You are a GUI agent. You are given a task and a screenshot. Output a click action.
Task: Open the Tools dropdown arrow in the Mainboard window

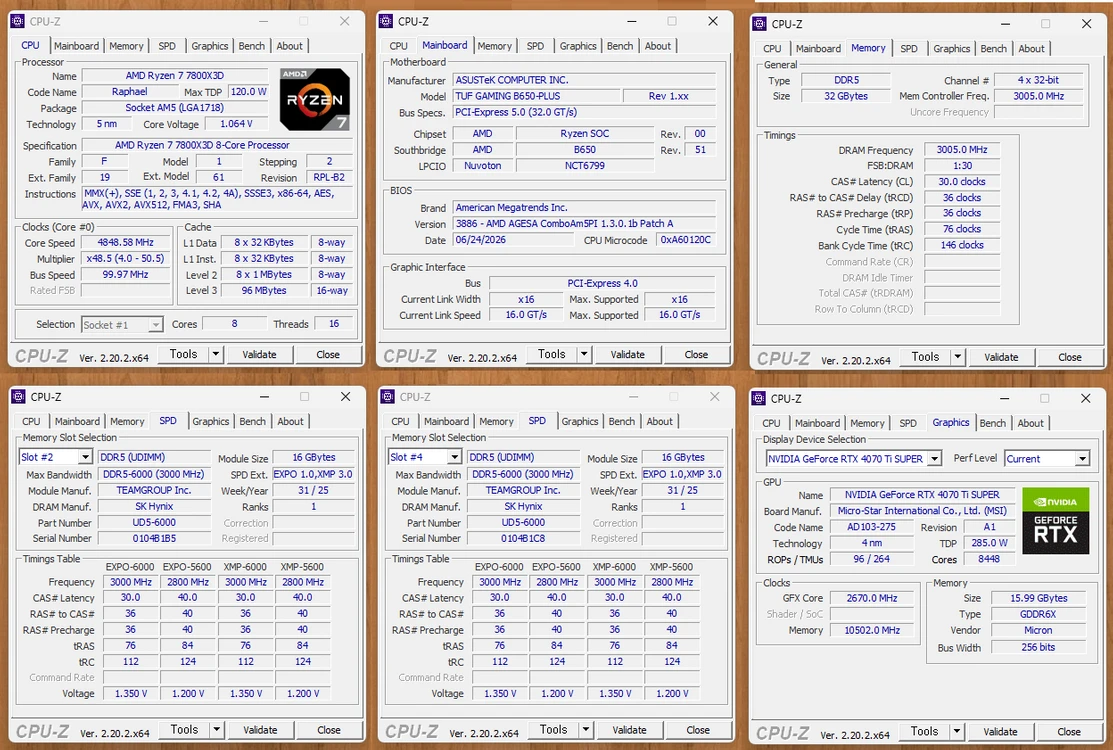(584, 354)
